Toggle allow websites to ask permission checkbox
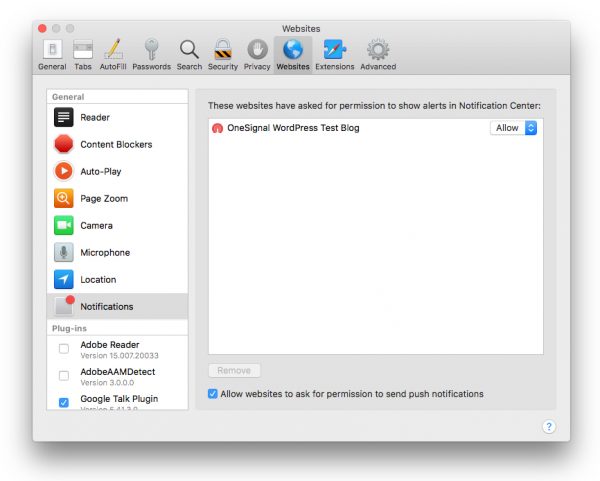This screenshot has width=600, height=481. tap(213, 394)
